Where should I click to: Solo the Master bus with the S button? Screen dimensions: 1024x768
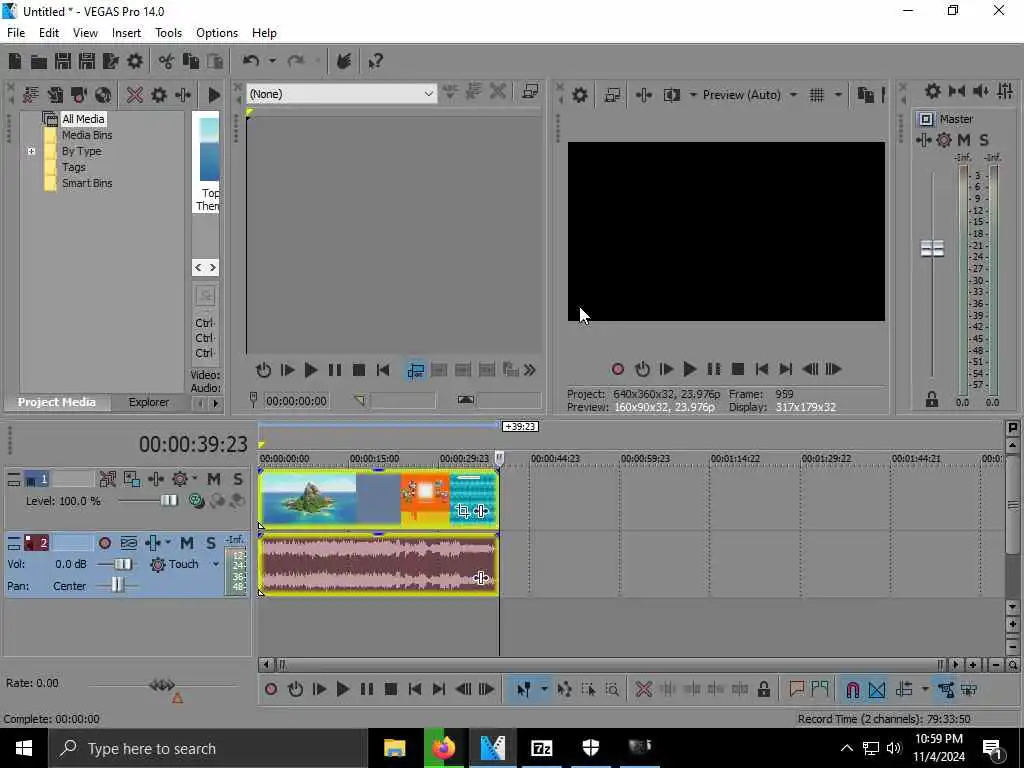coord(984,140)
